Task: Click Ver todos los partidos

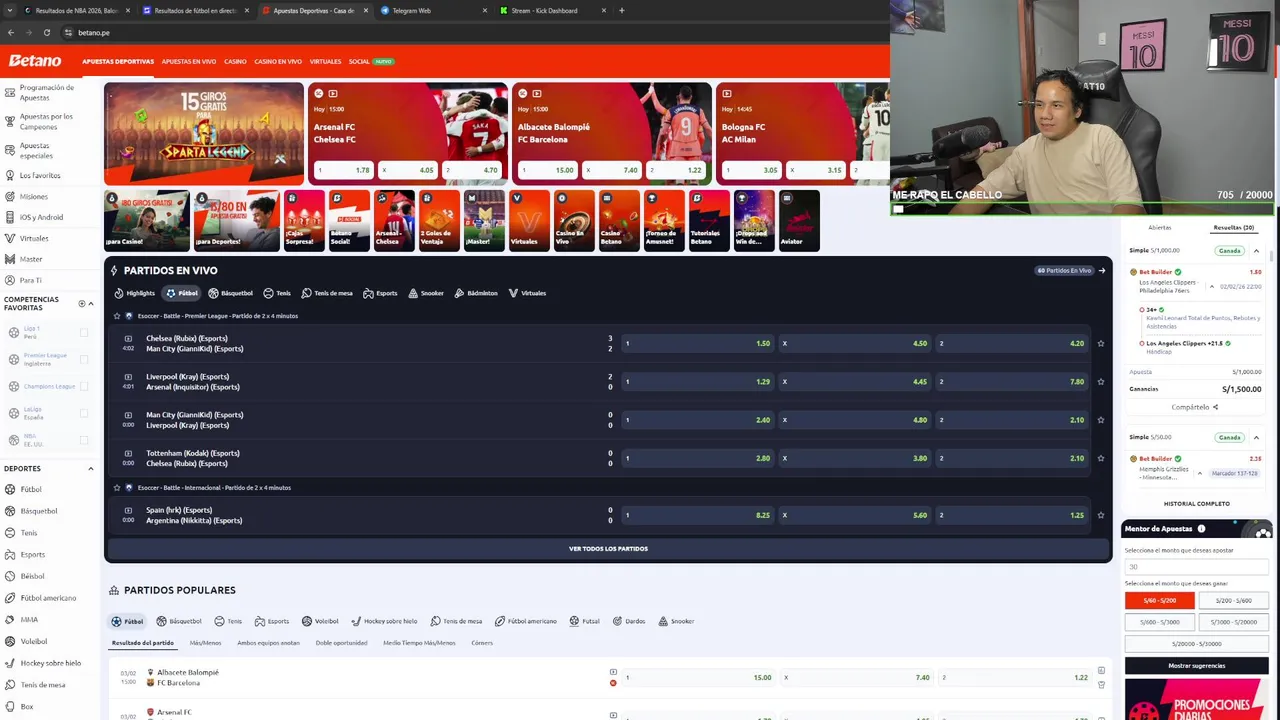Action: pyautogui.click(x=608, y=549)
